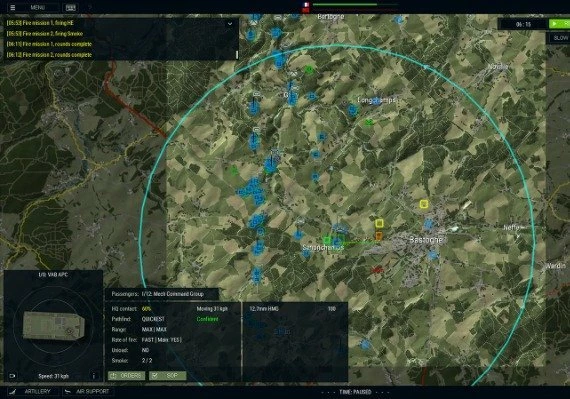Click the 'Moving 31 kph' status
Screen dimensions: 570x399
click(x=212, y=309)
